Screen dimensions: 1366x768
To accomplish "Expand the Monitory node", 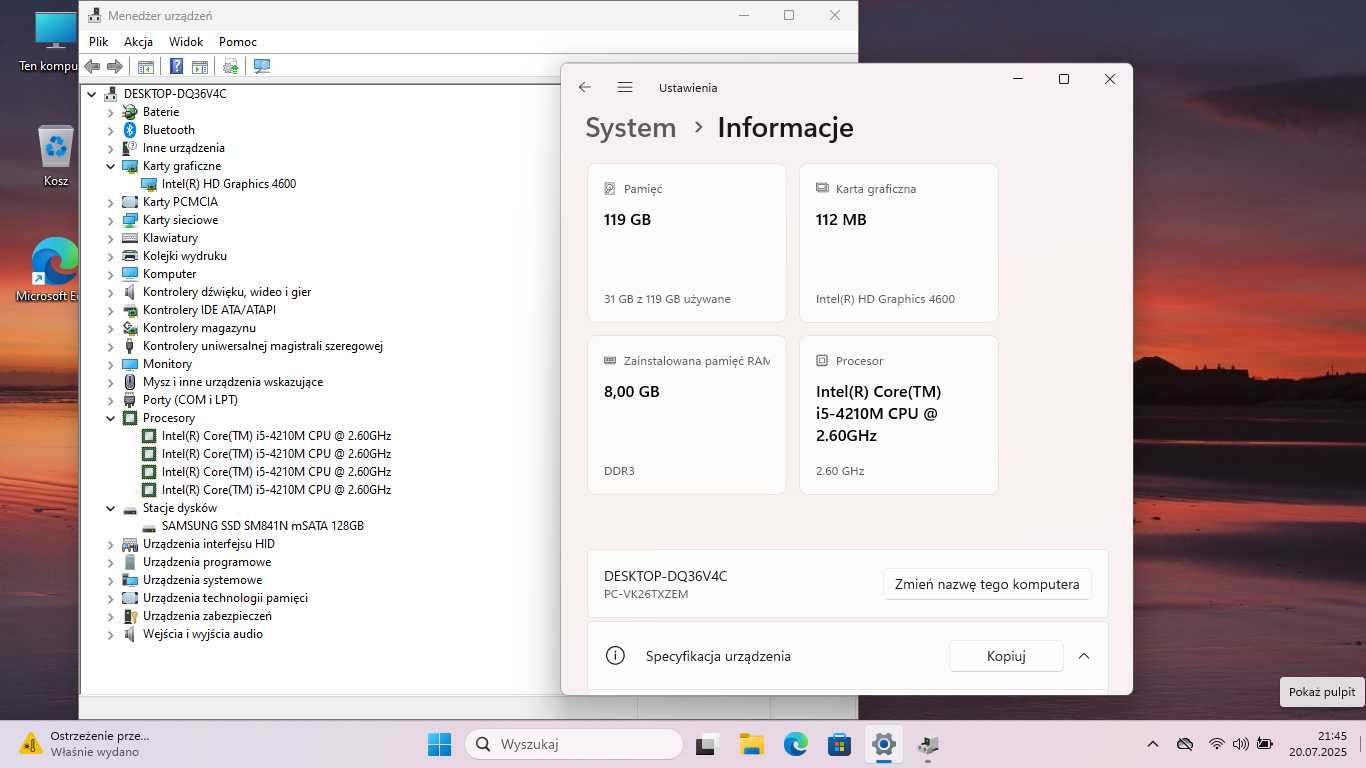I will [x=111, y=364].
